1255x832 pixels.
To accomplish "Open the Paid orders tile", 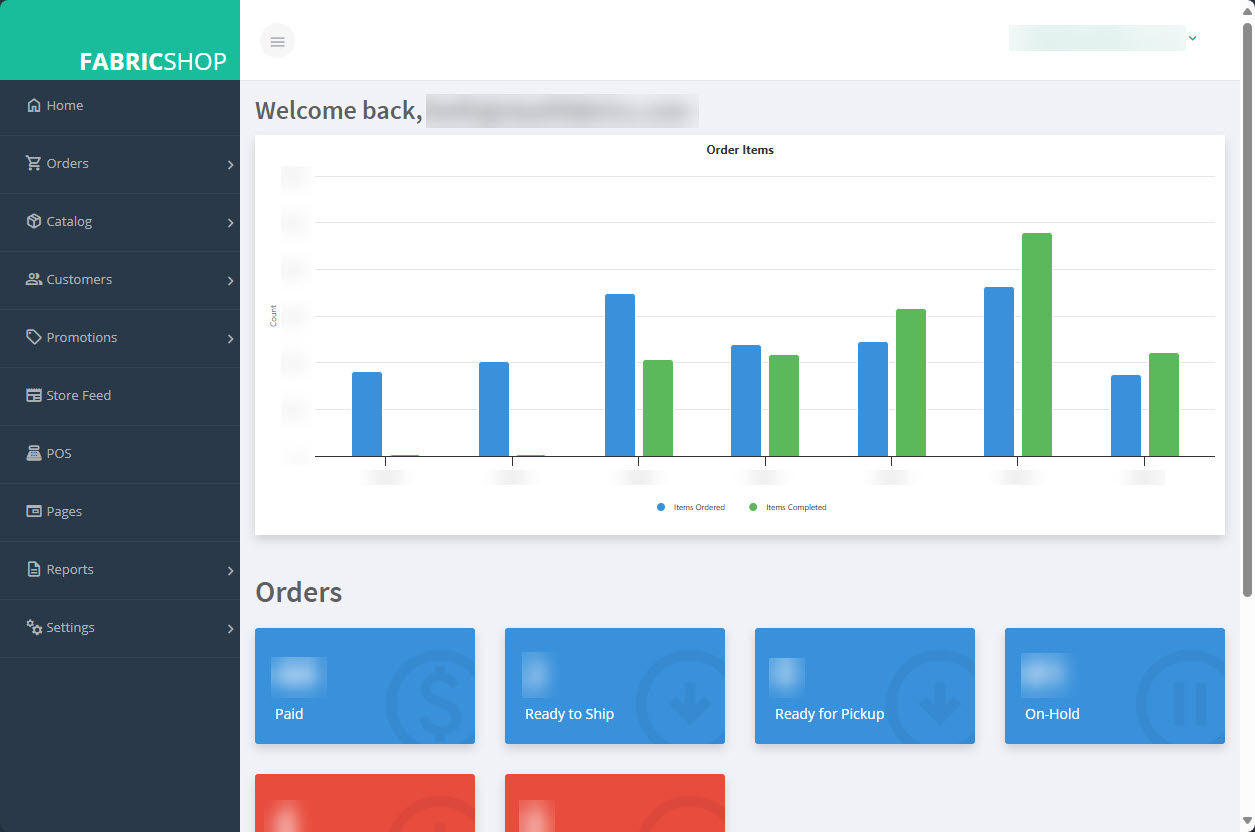I will tap(365, 686).
